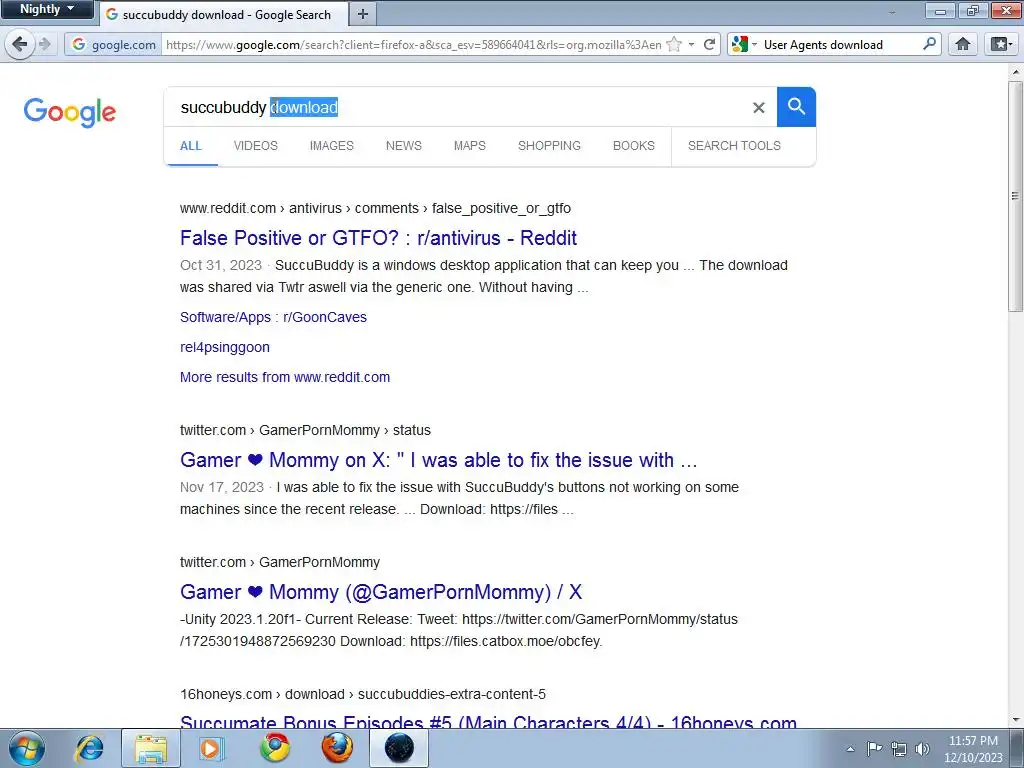The height and width of the screenshot is (768, 1024).
Task: Open Gamer Mommy (@GamerPornMommy) / X result
Action: pos(381,592)
